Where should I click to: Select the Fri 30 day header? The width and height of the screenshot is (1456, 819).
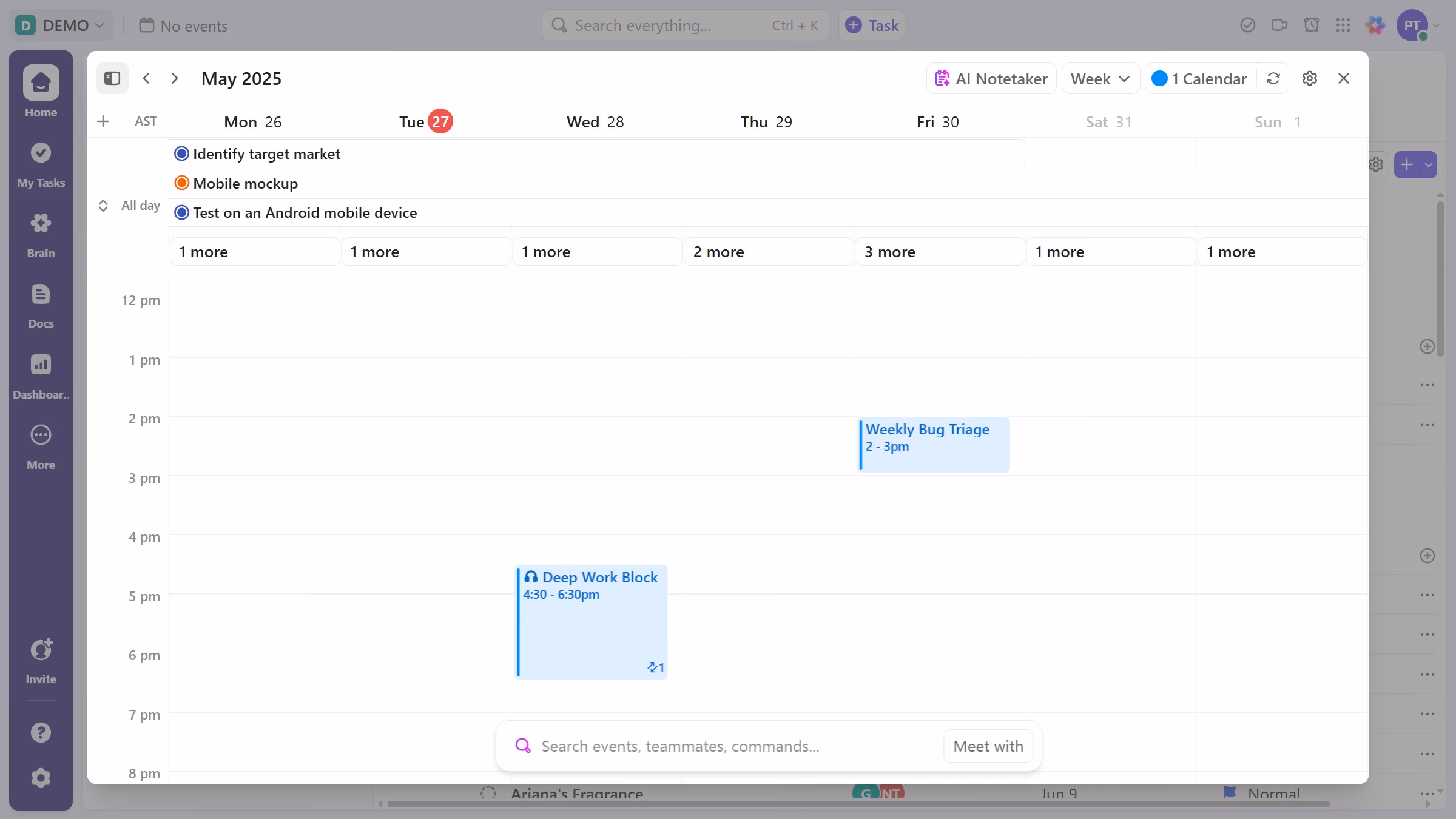tap(938, 121)
